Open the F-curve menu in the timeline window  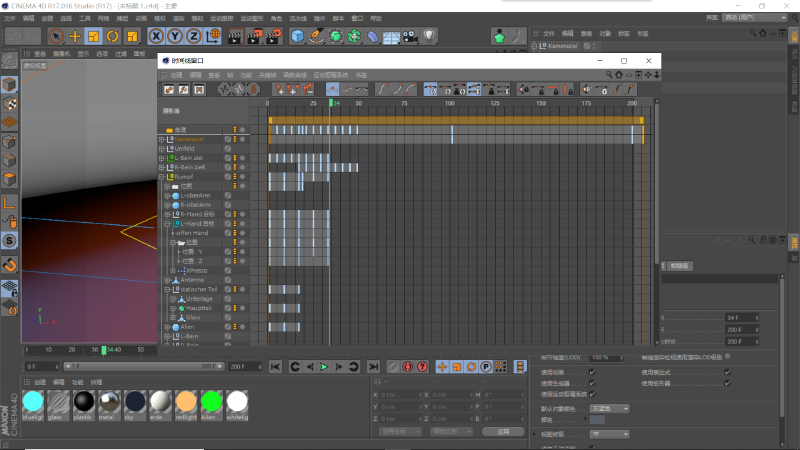click(x=295, y=75)
